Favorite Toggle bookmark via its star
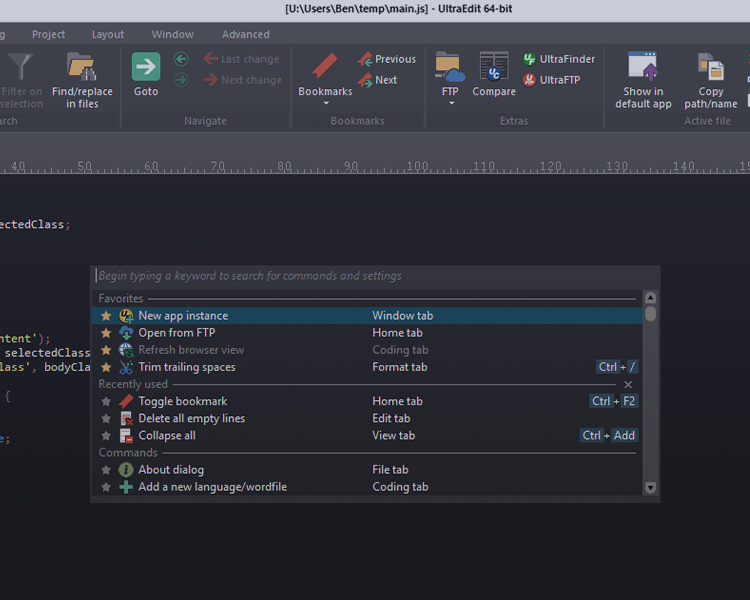Viewport: 750px width, 600px height. (x=106, y=401)
